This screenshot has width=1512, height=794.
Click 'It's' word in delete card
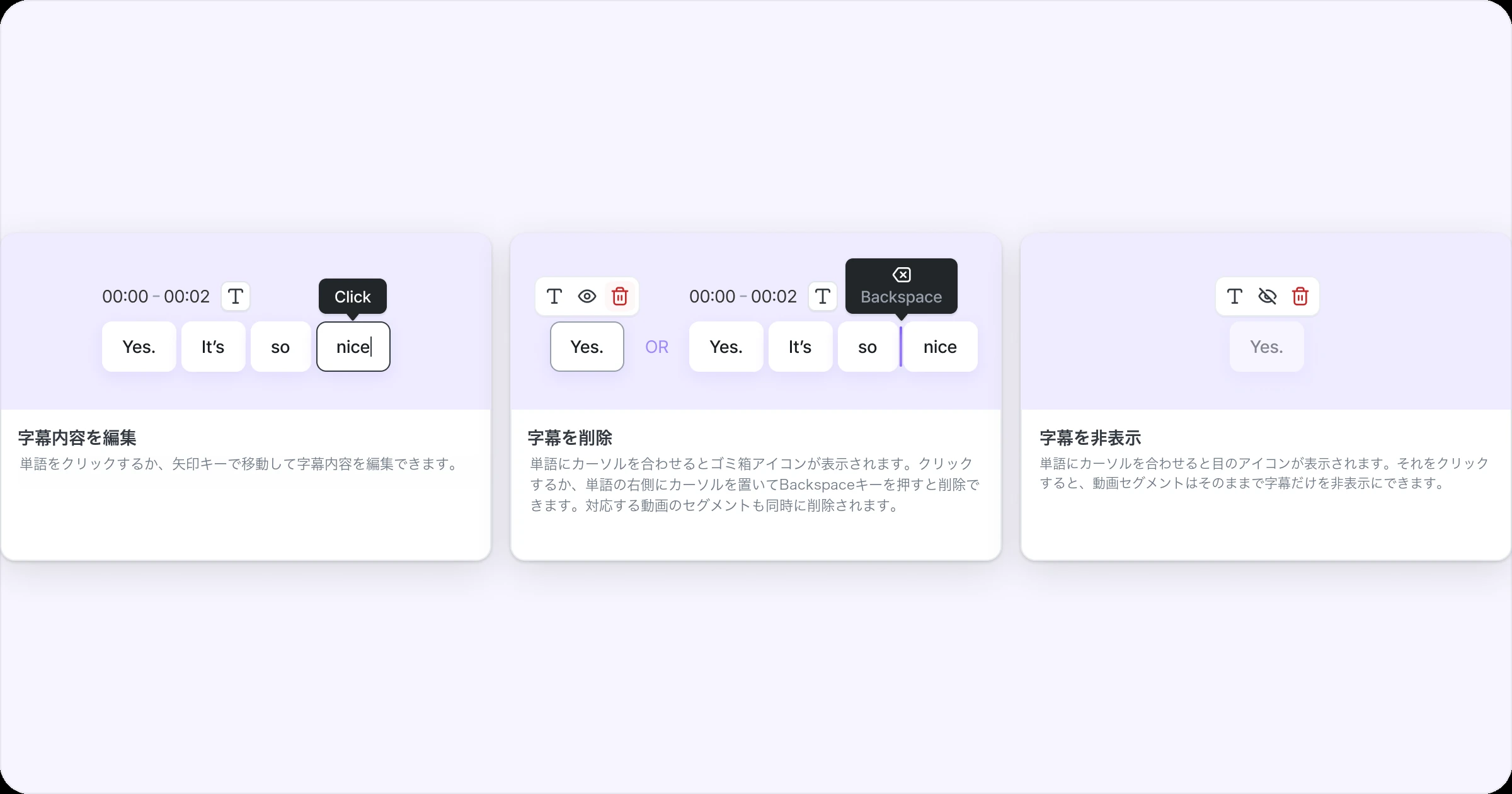[800, 347]
